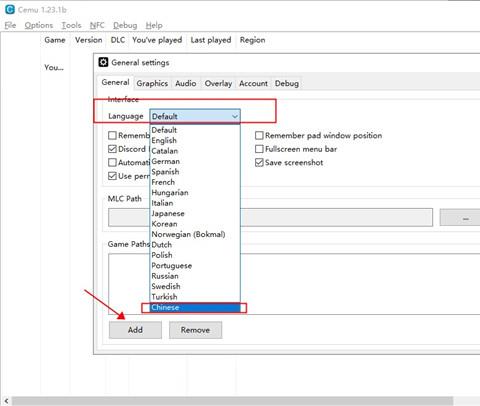
Task: Choose Default in the language list
Action: 195,130
